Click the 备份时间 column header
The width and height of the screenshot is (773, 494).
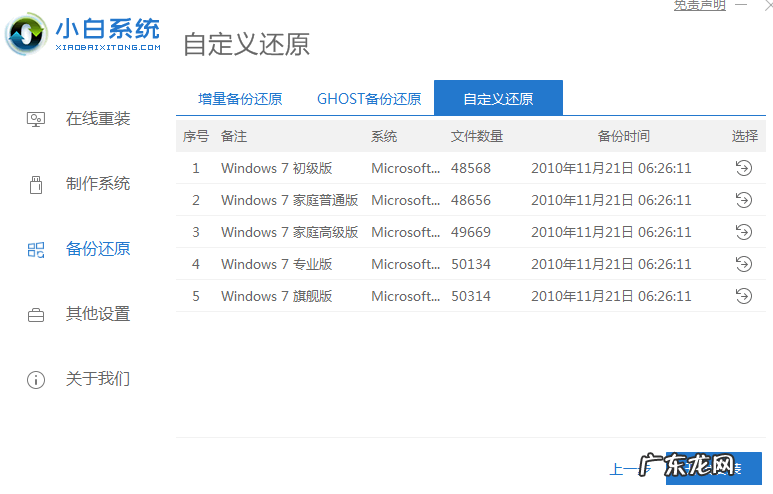[624, 136]
